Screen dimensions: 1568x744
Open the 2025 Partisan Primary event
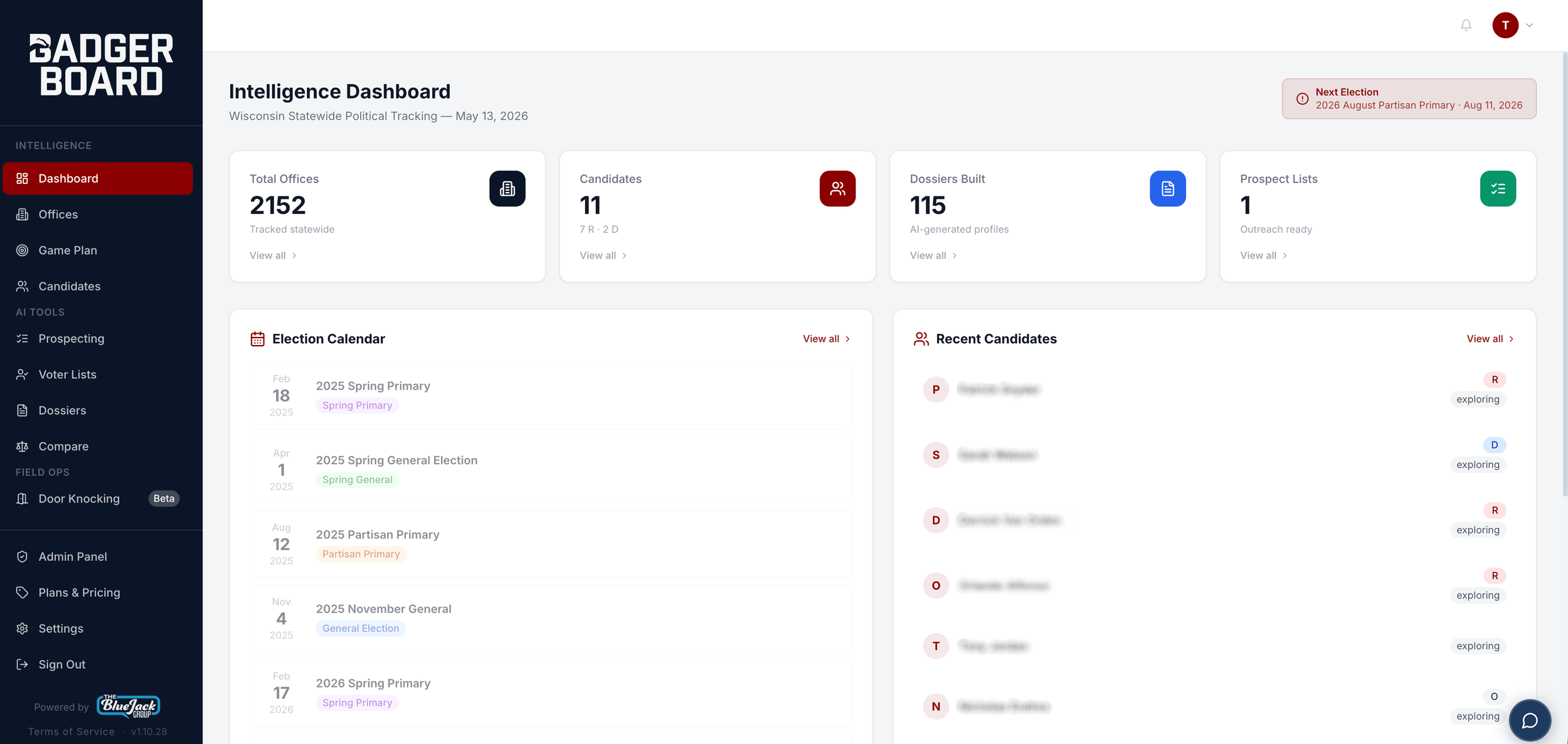[551, 544]
